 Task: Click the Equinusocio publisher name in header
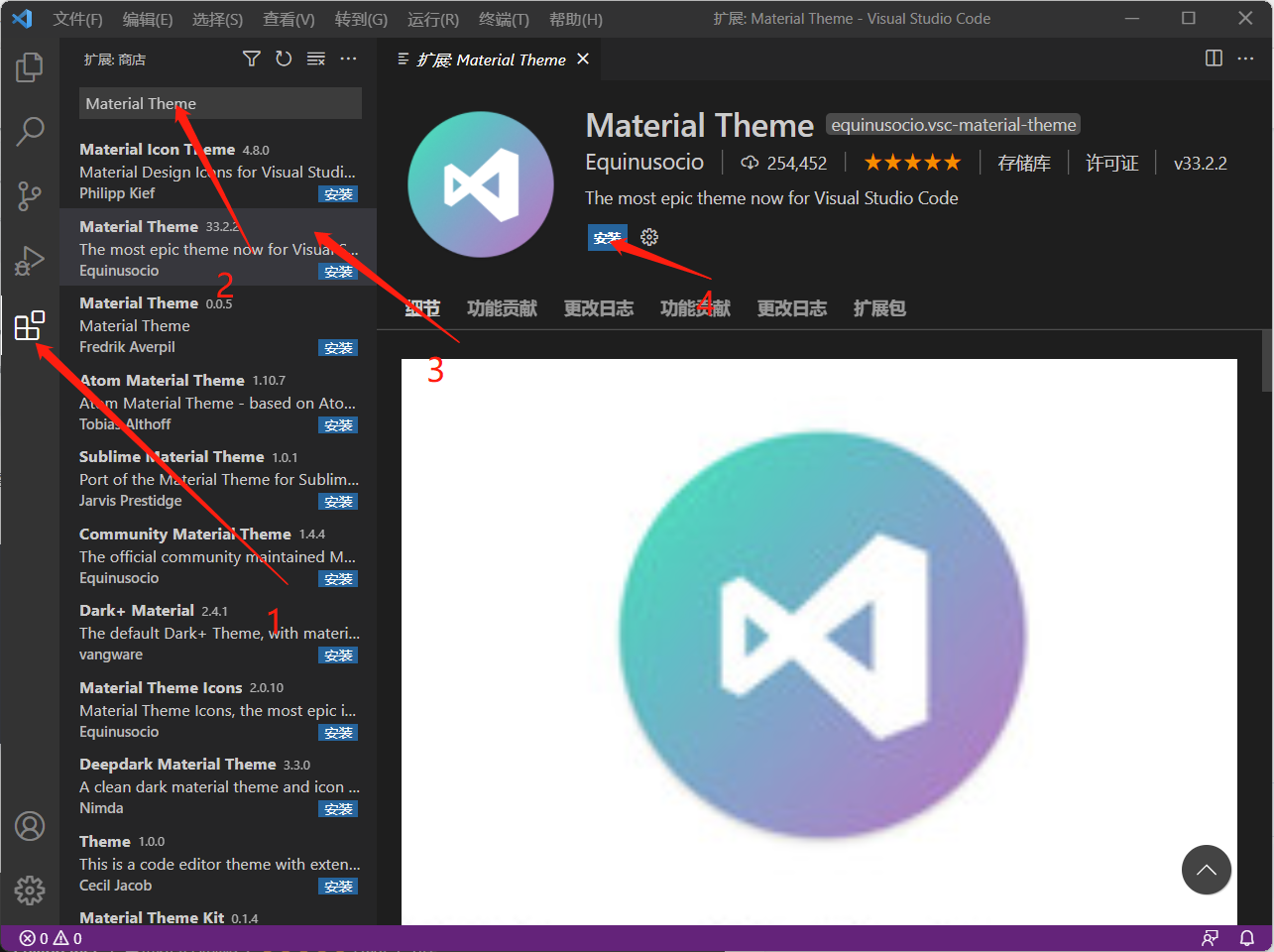pyautogui.click(x=644, y=162)
